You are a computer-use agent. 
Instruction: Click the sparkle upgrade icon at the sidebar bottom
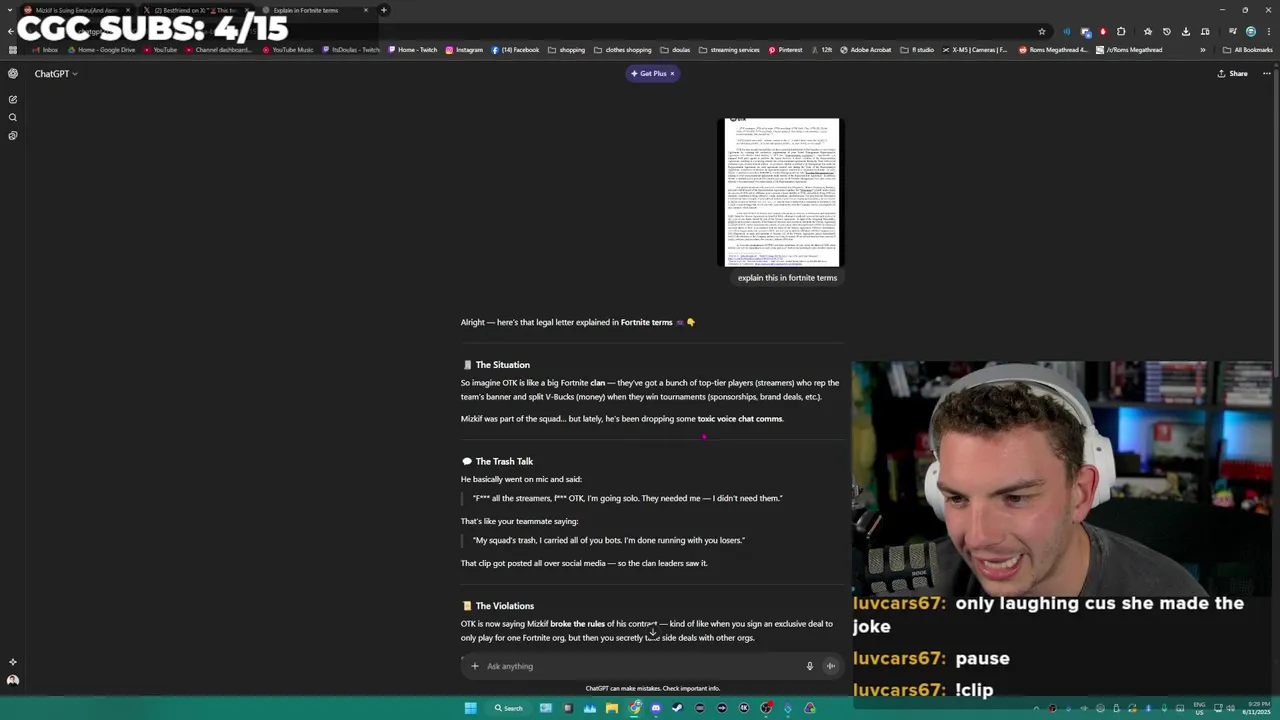click(x=13, y=662)
